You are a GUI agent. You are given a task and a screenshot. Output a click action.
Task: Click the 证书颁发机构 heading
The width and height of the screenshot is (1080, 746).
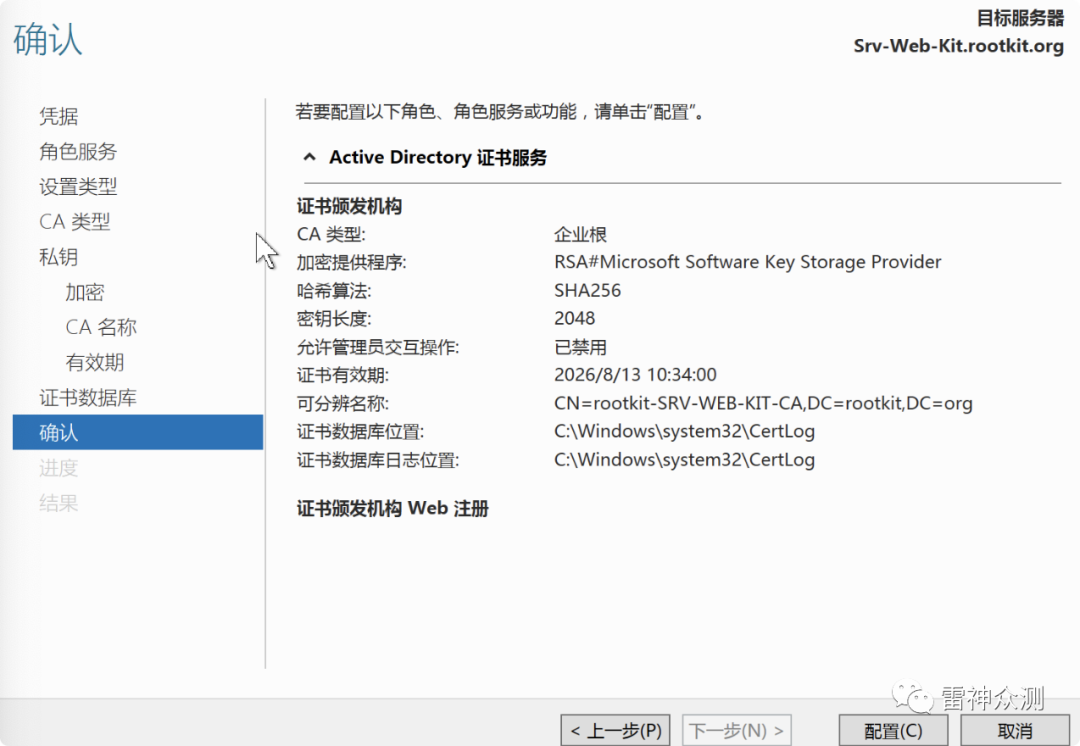(349, 206)
